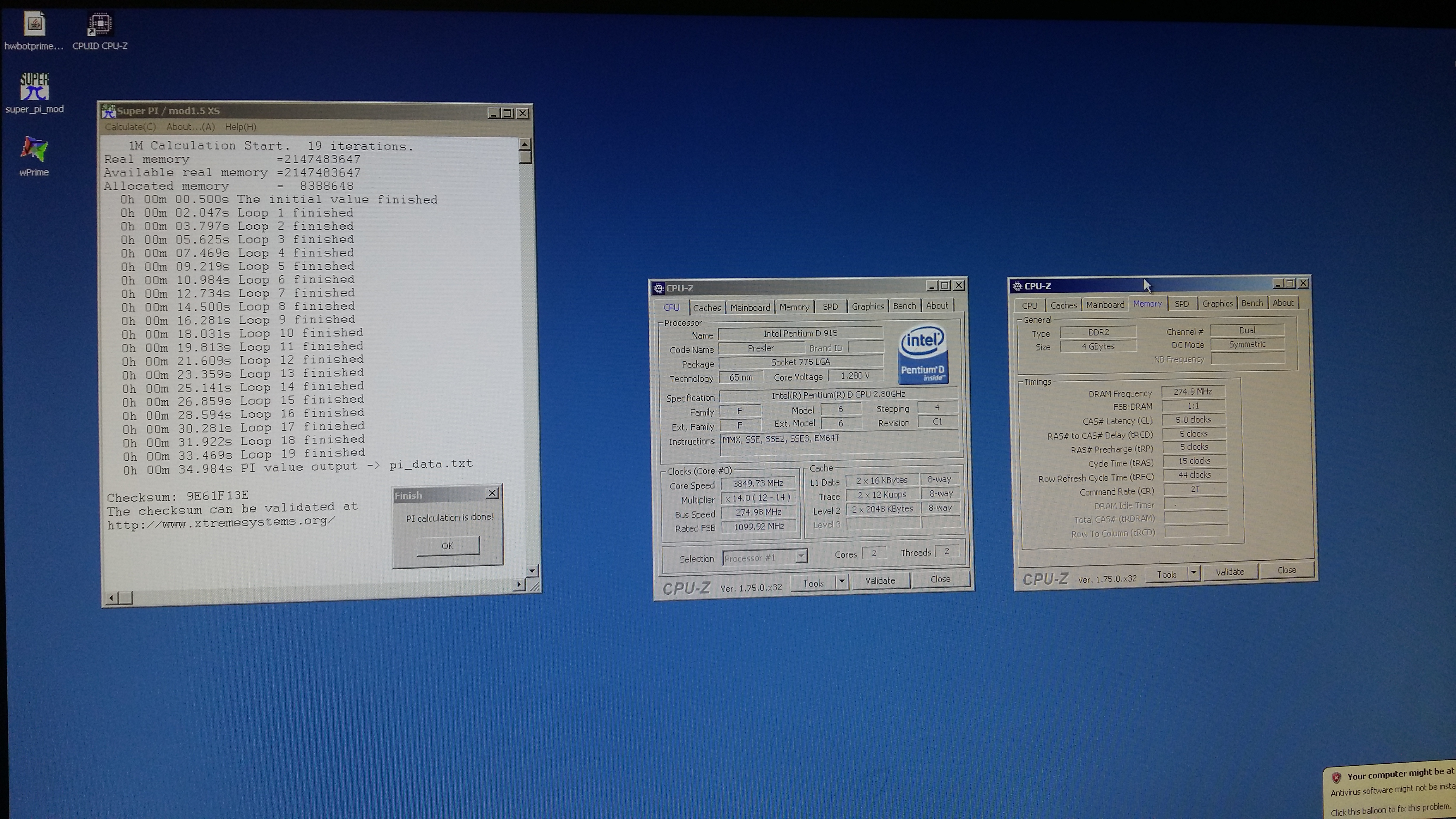Click the Loop 19 finished line

click(x=244, y=454)
